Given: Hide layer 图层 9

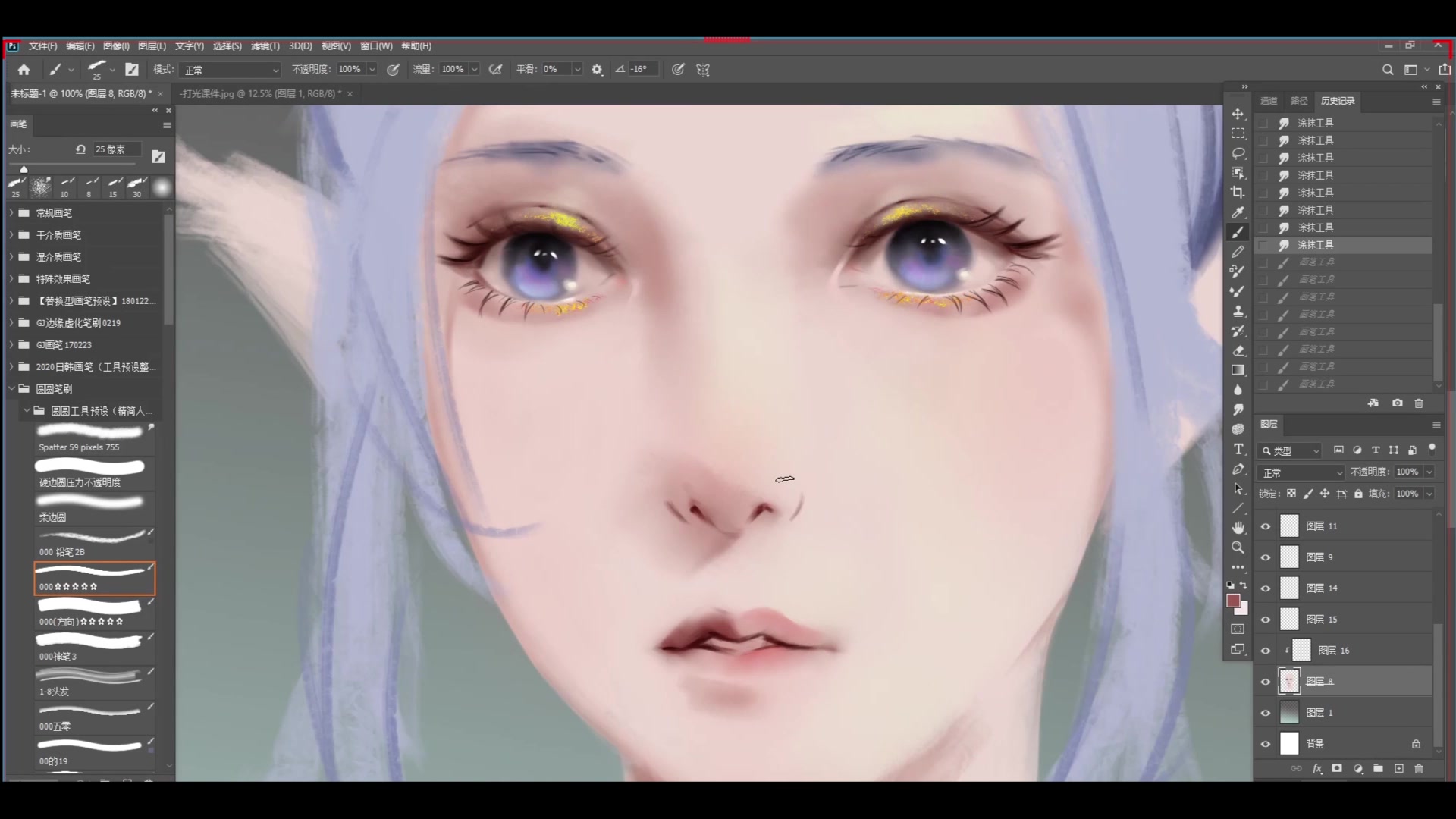Looking at the screenshot, I should tap(1265, 557).
